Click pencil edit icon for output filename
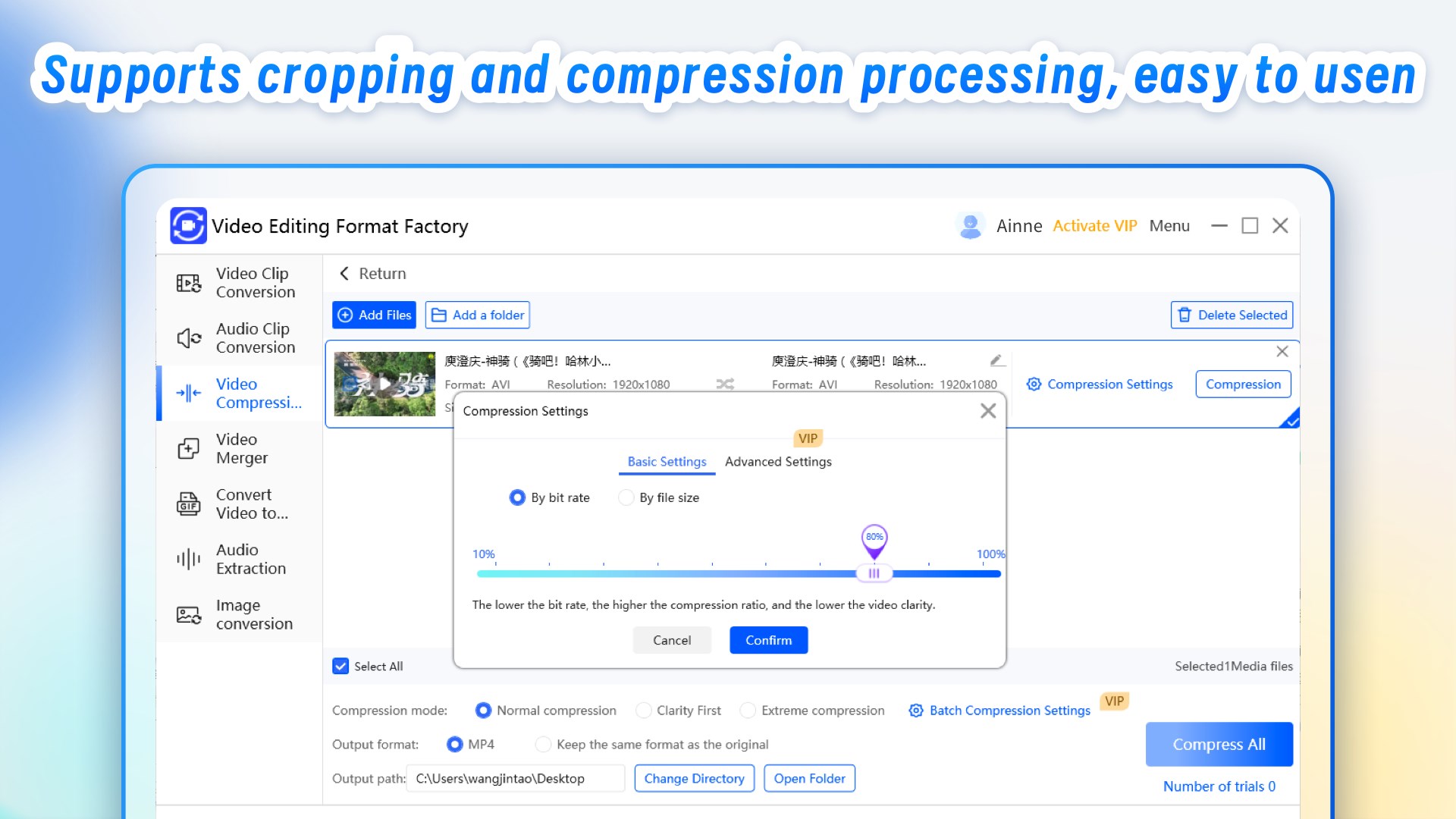This screenshot has height=819, width=1456. coord(997,361)
